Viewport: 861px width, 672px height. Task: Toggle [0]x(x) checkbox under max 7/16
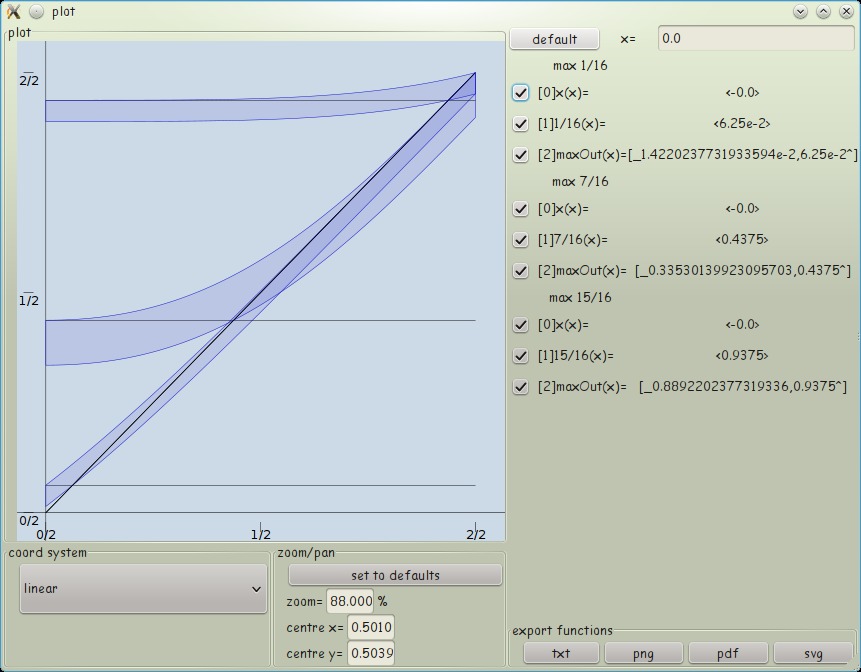click(x=521, y=209)
